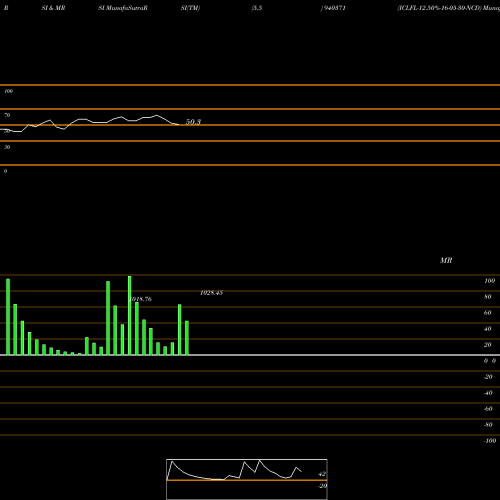Viewport: 500px width, 500px height.
Task: Click the 'ICLFL-12.50%-16-05-39-NCD' title text
Action: [x=440, y=8]
